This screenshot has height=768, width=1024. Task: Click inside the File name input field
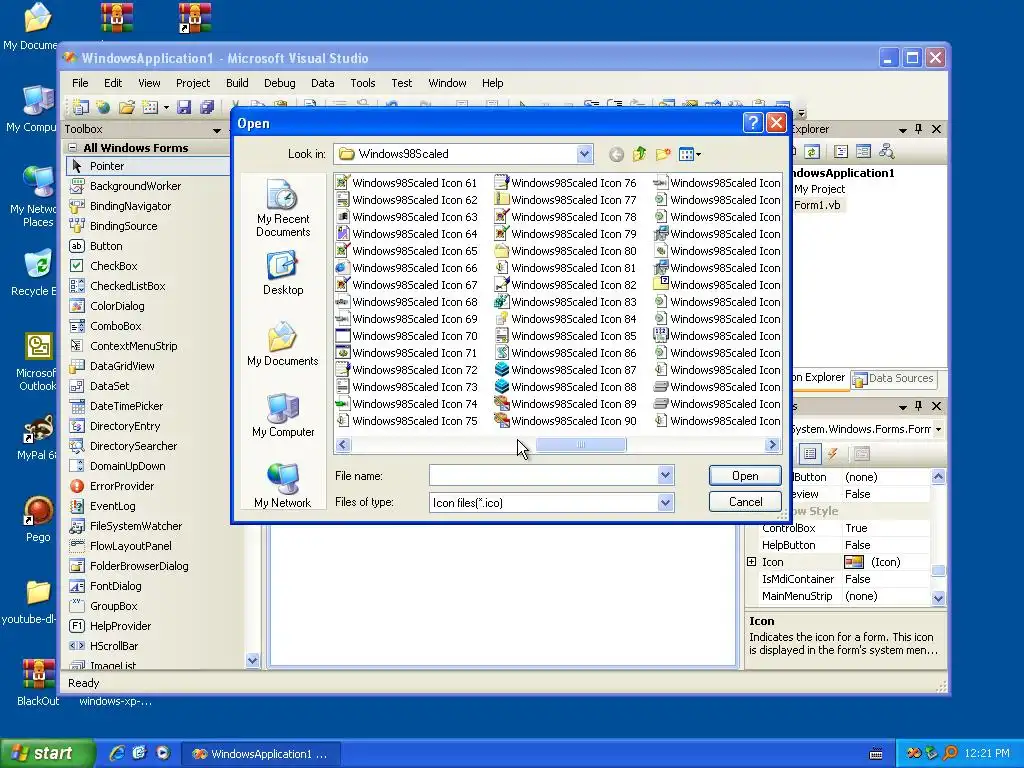click(543, 475)
